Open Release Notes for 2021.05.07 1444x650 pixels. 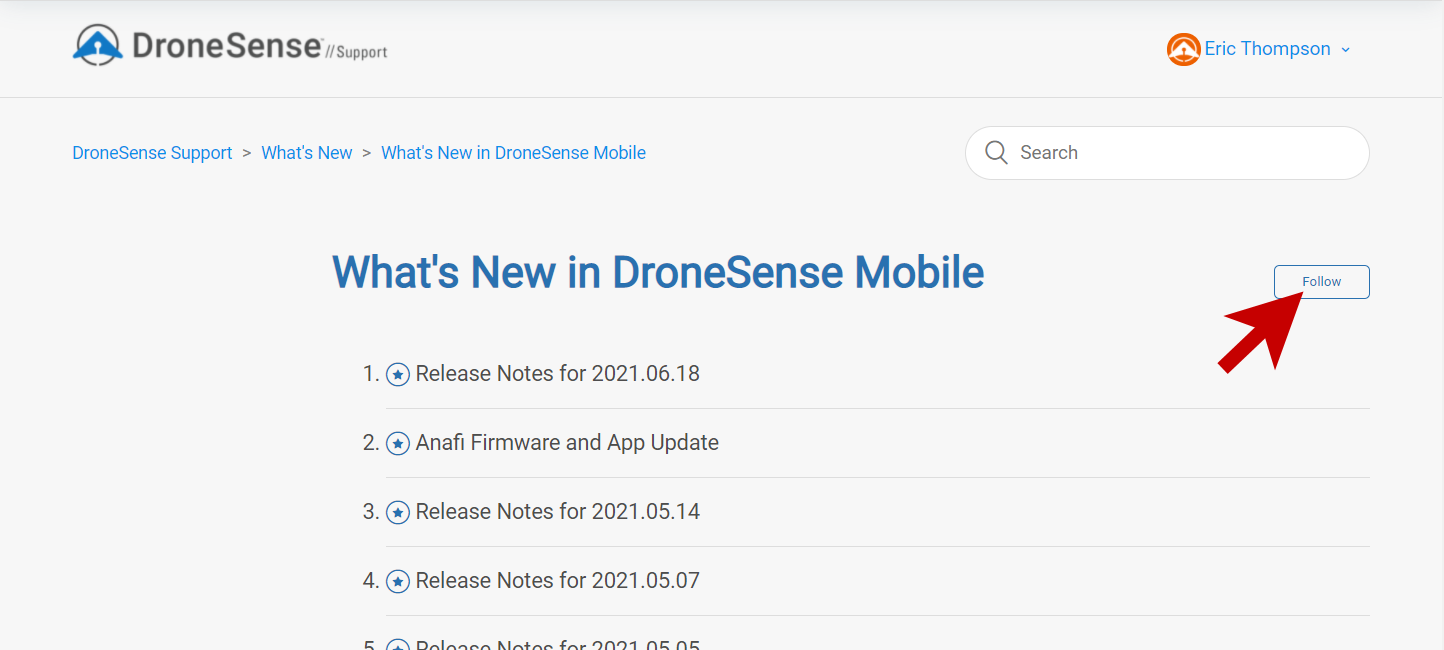[557, 581]
